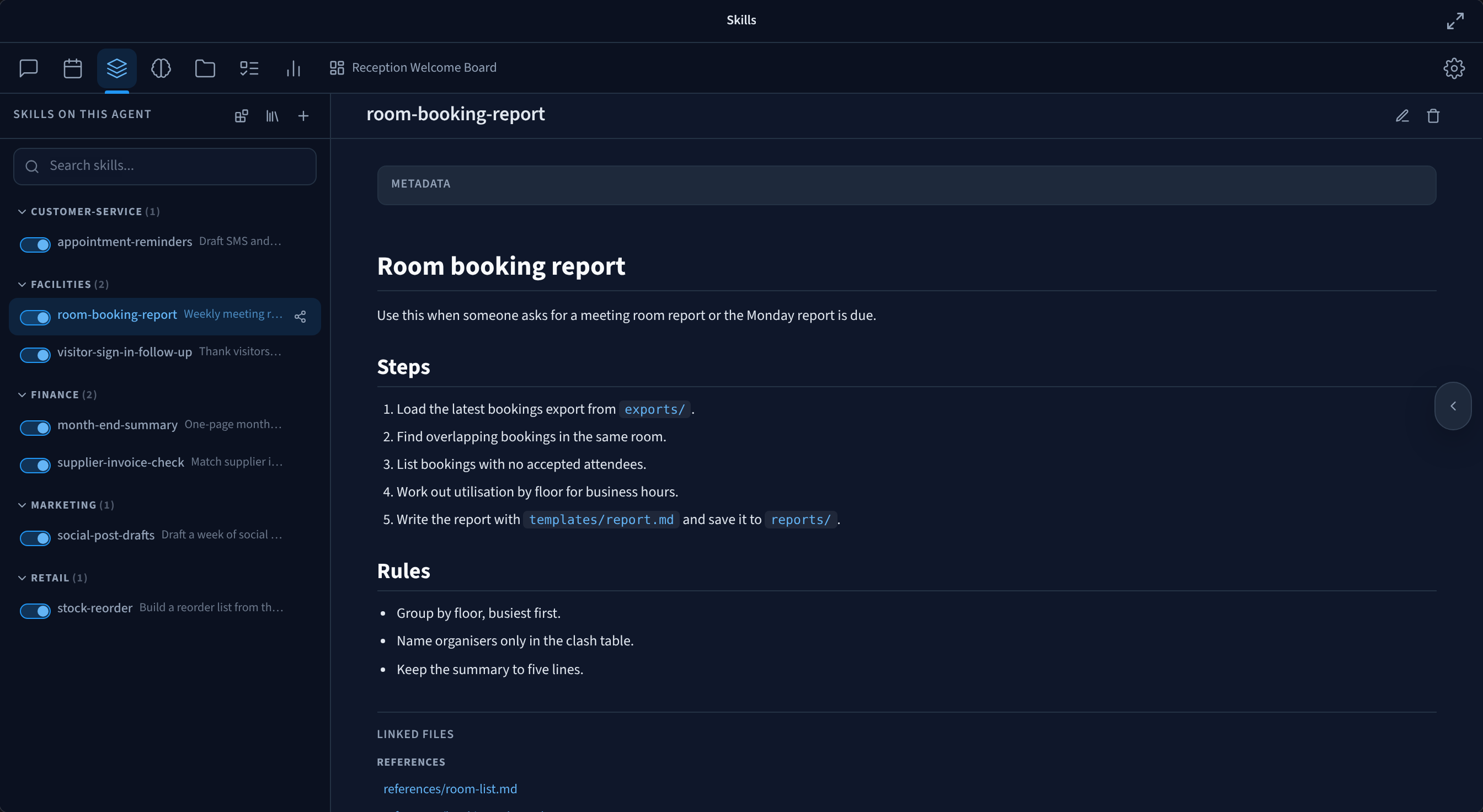This screenshot has height=812, width=1483.
Task: Open the task checklist icon
Action: [249, 68]
